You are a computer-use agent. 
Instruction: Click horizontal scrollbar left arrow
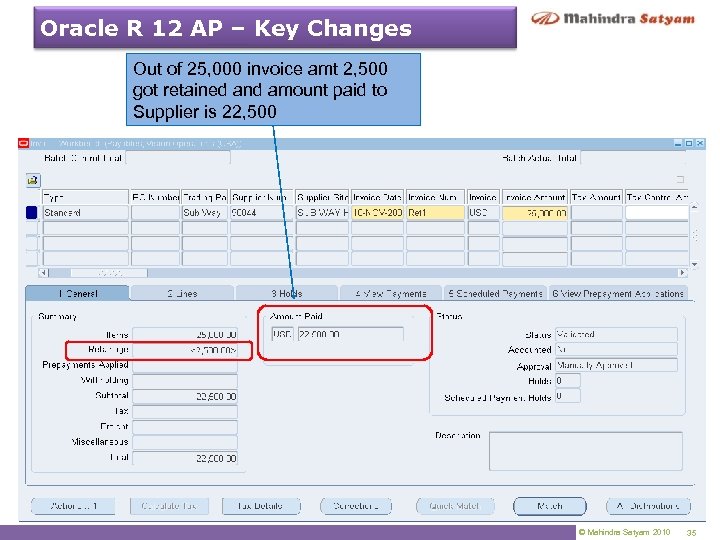coord(44,273)
